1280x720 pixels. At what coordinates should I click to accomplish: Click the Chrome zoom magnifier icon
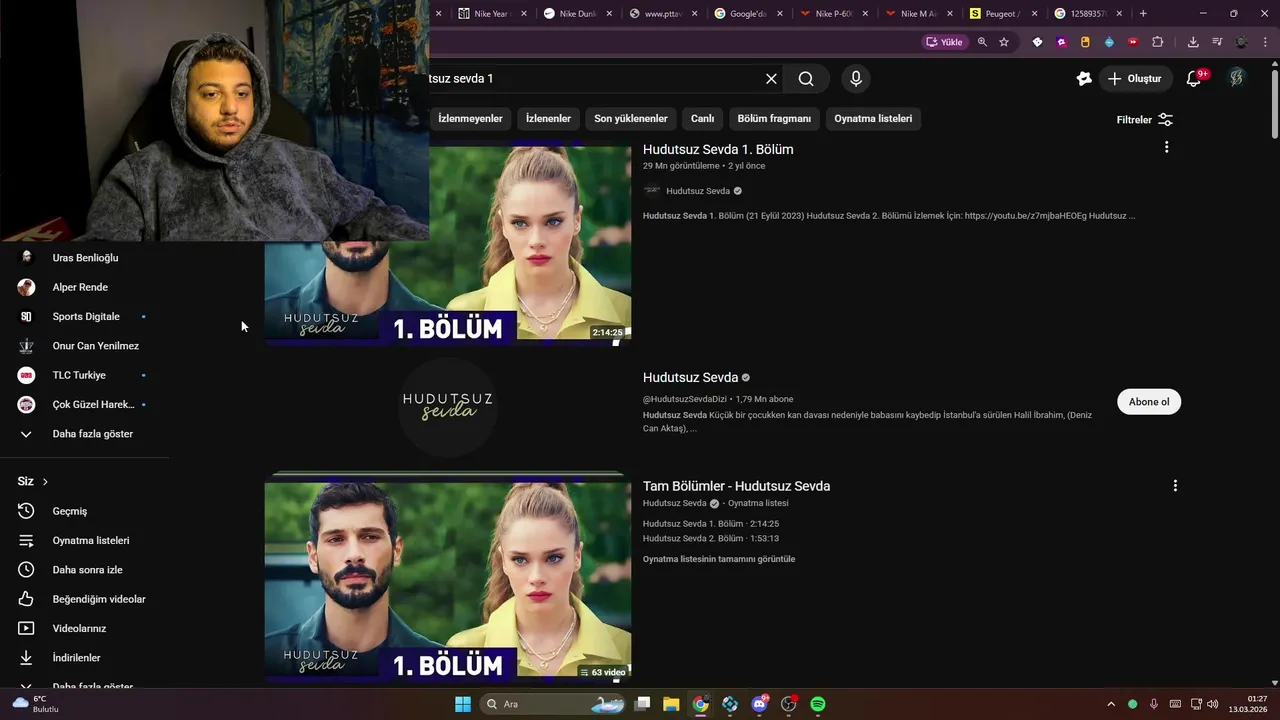(x=982, y=42)
